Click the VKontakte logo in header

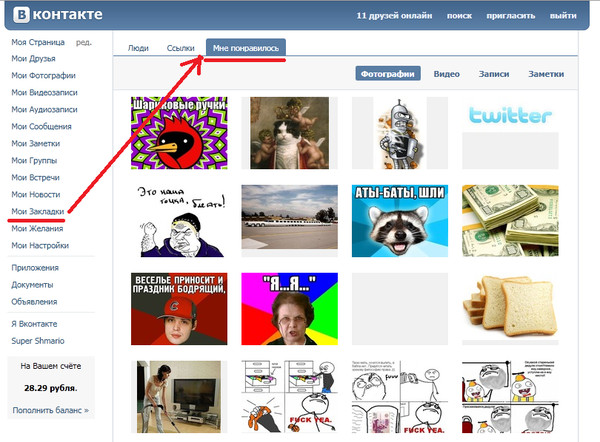(x=58, y=15)
